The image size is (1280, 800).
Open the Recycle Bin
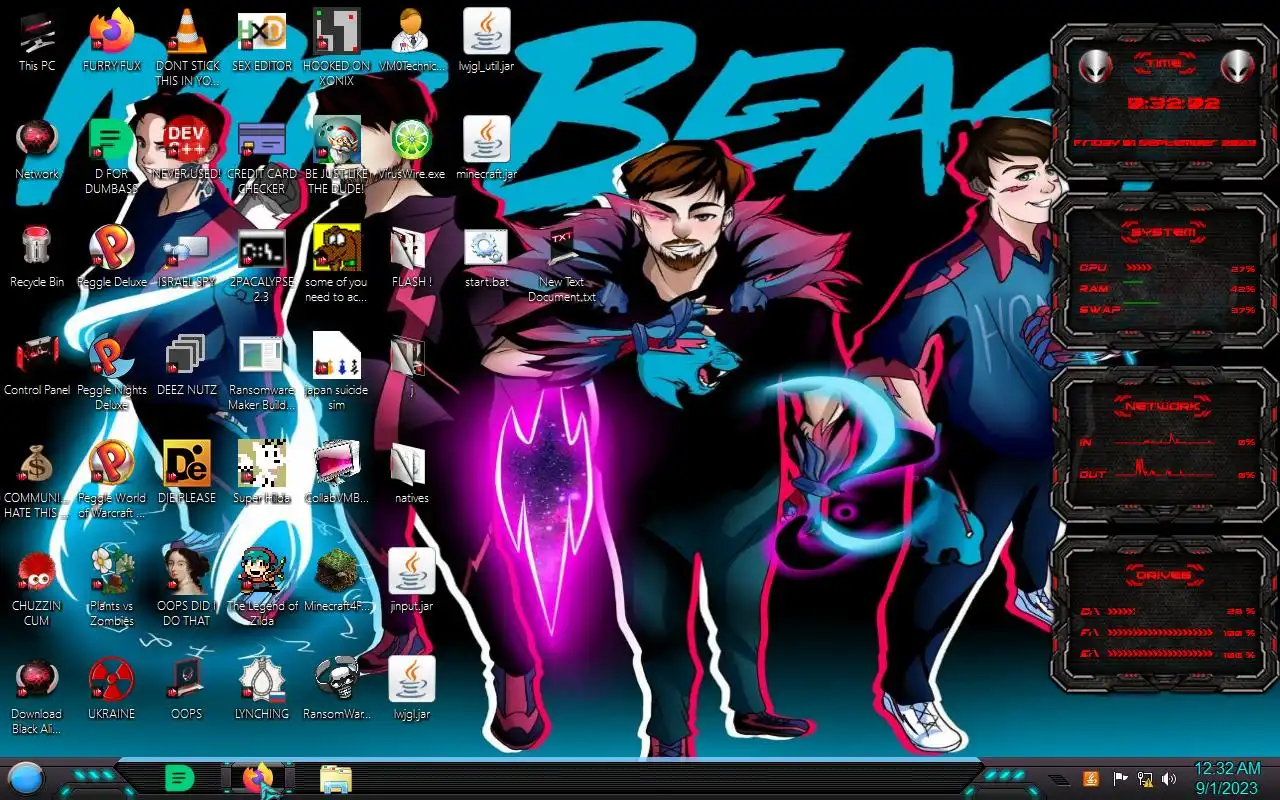point(37,257)
